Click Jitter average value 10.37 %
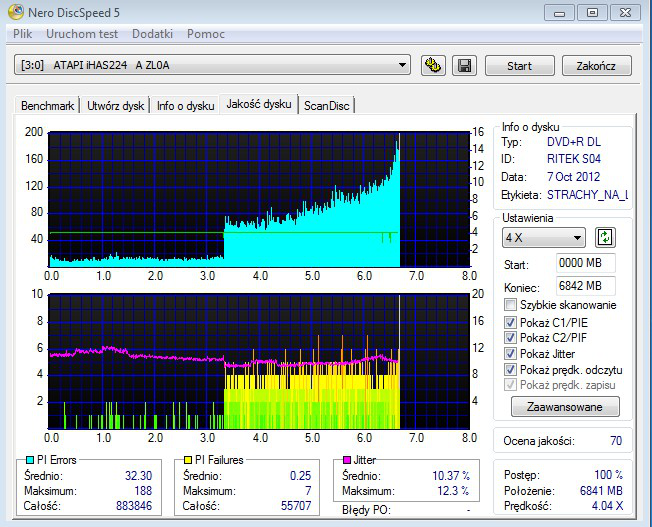The width and height of the screenshot is (652, 527). coord(451,475)
